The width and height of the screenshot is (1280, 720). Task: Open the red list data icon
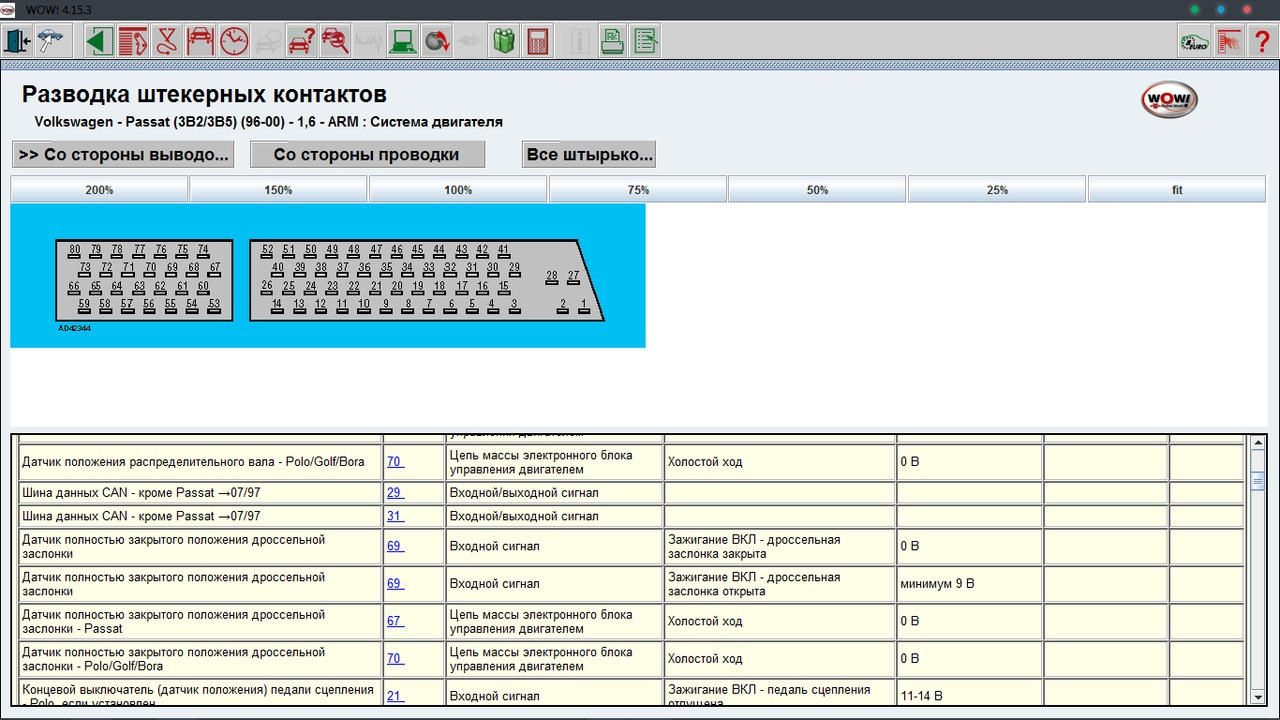pos(132,41)
